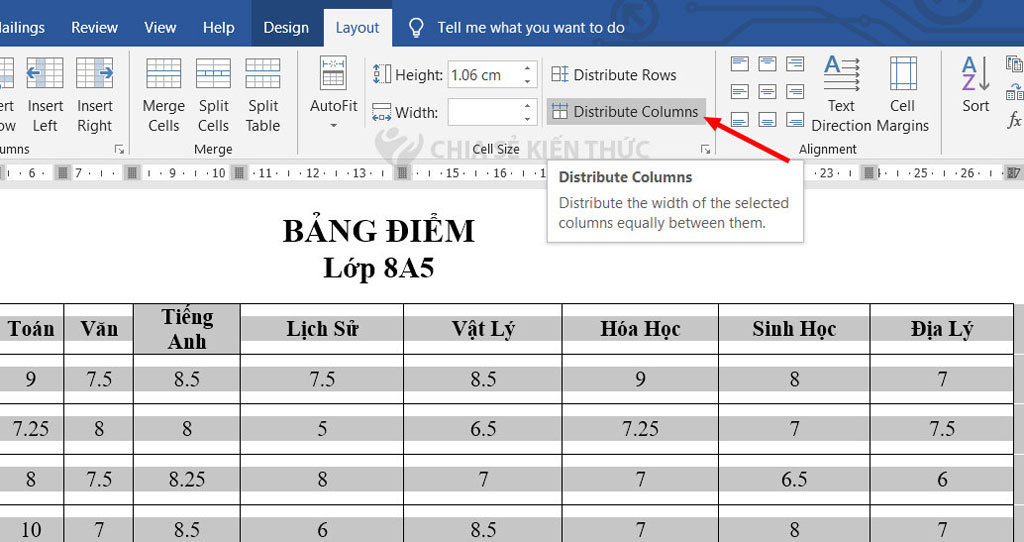The height and width of the screenshot is (542, 1024).
Task: Align cell text Top Right
Action: coord(795,64)
